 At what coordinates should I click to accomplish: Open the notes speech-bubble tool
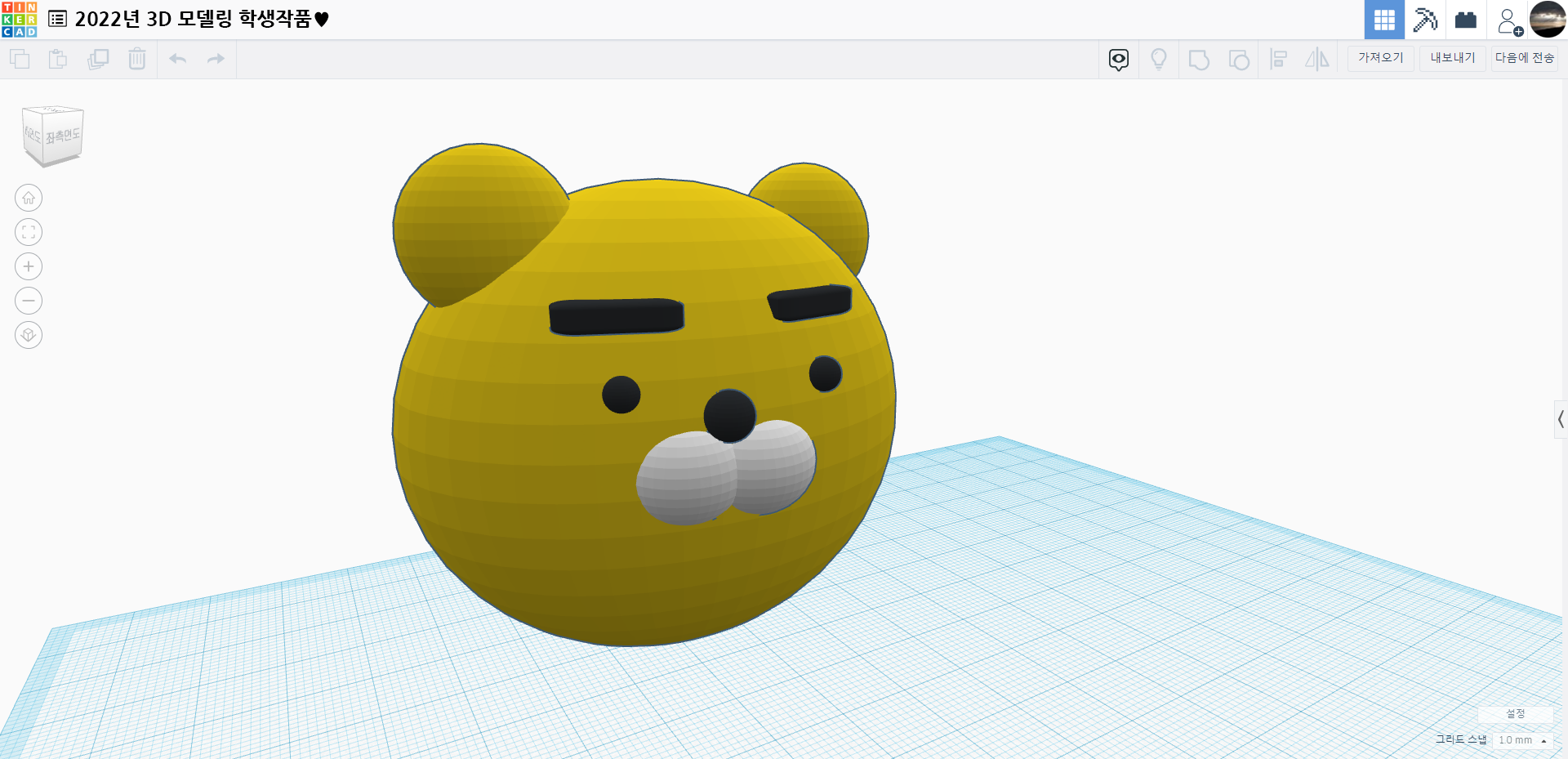pyautogui.click(x=1119, y=60)
